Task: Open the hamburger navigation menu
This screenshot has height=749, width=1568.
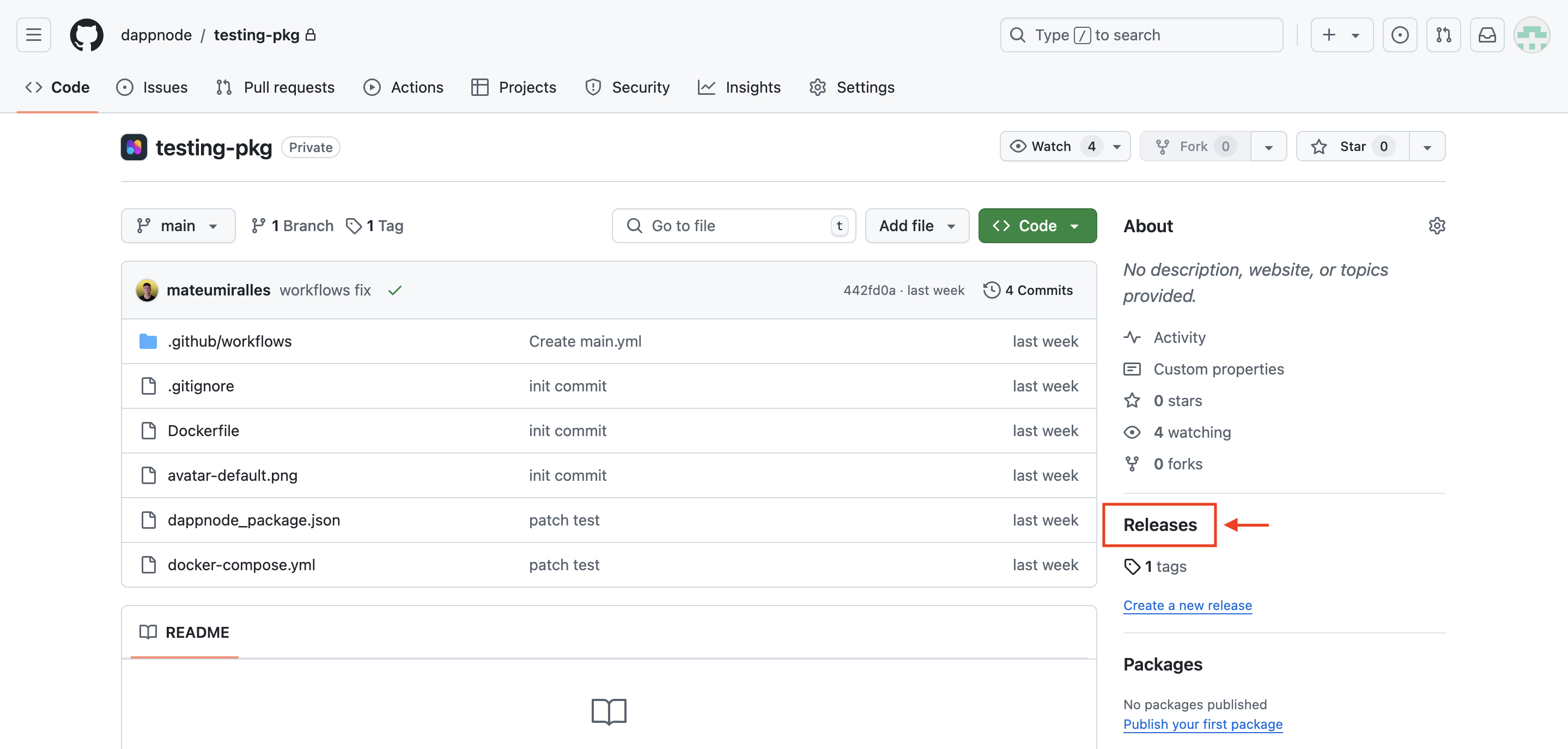Action: pyautogui.click(x=33, y=35)
